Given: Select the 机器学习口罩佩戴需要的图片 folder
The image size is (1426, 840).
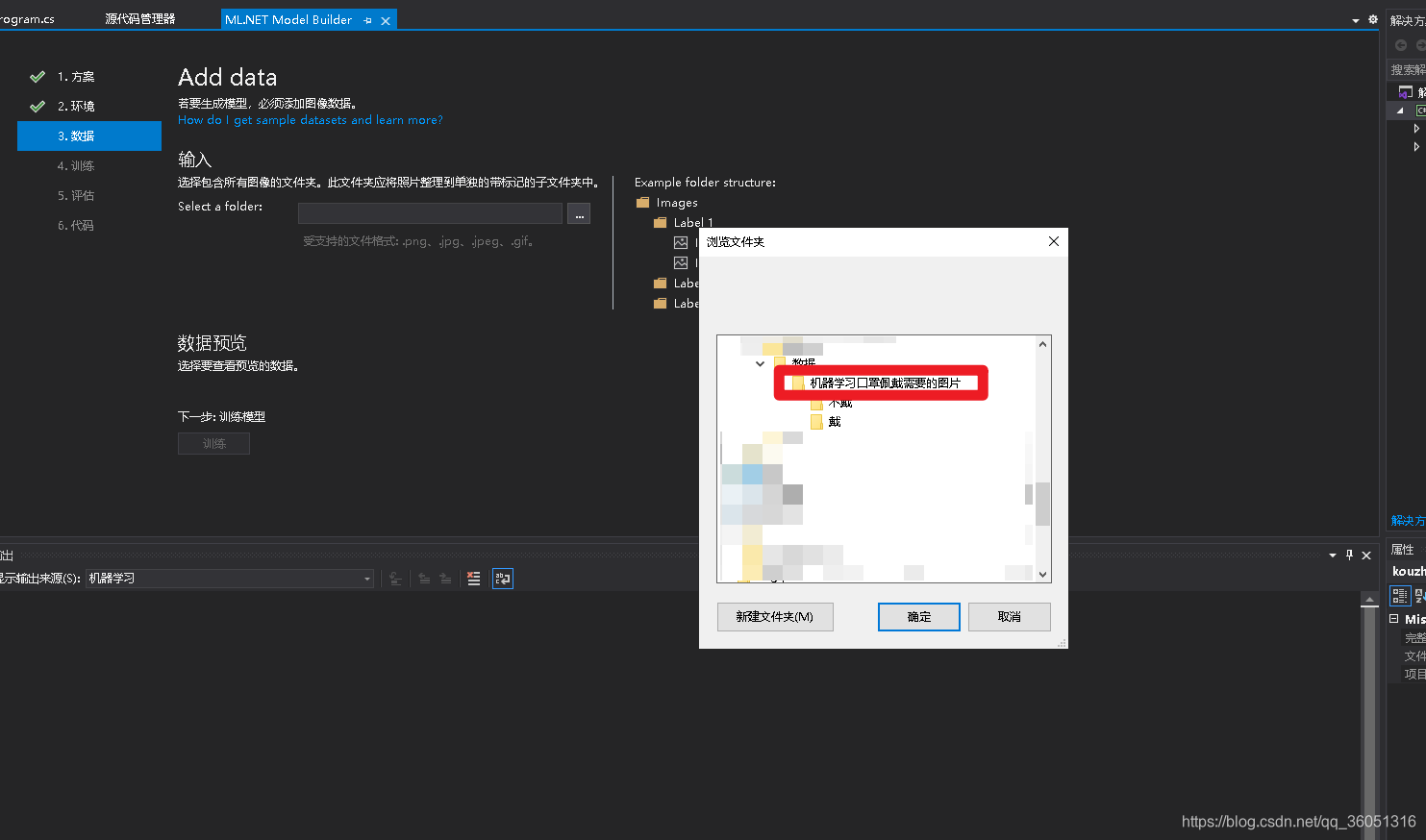Looking at the screenshot, I should pos(885,383).
